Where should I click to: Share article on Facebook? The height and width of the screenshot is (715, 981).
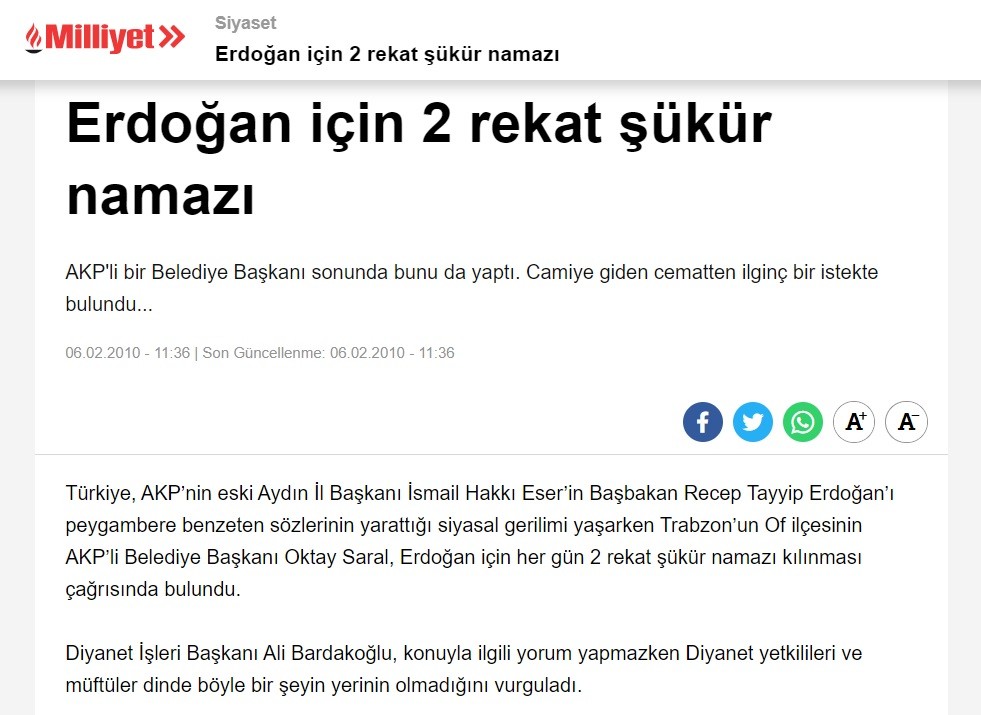pos(703,422)
